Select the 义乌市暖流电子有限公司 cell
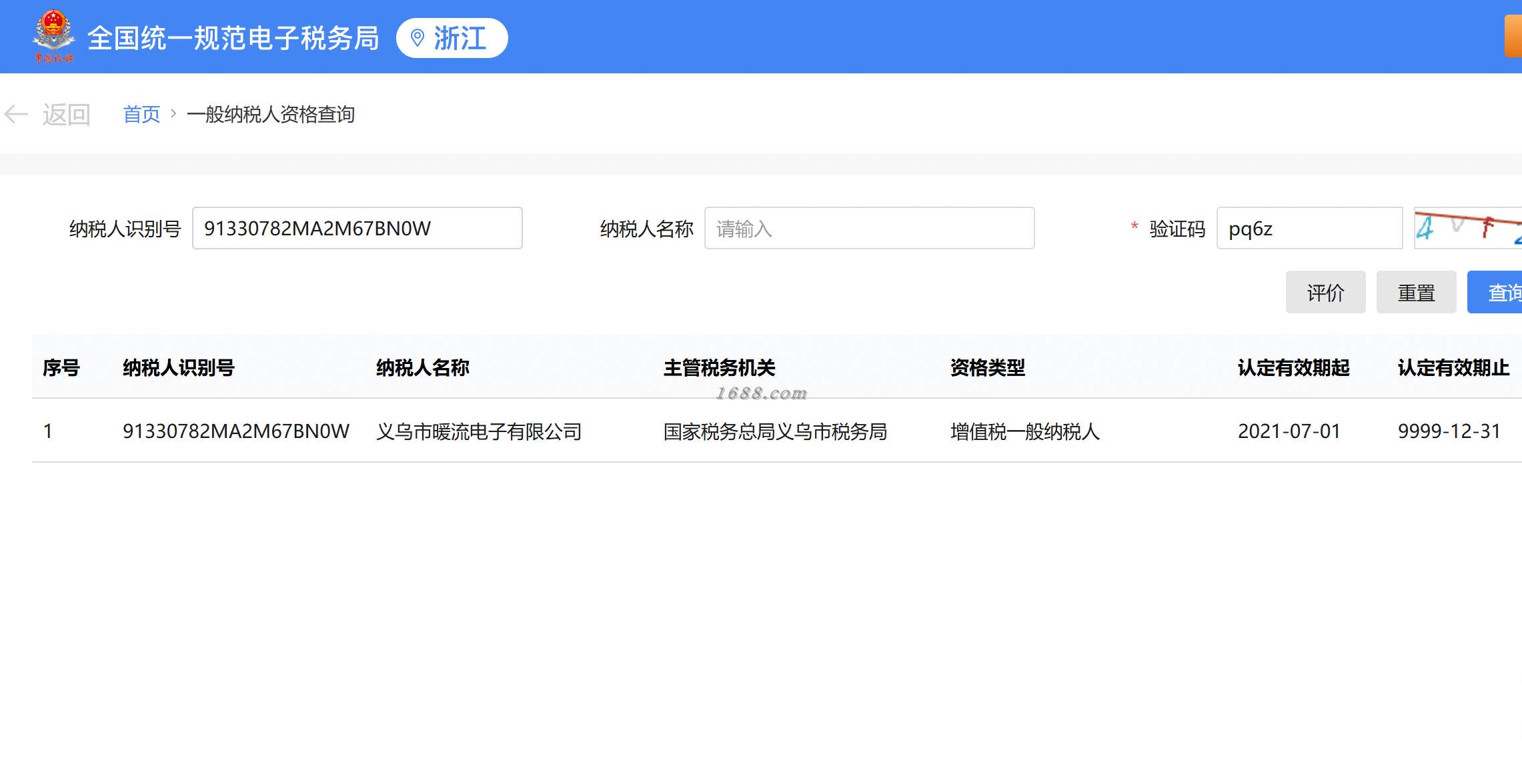The image size is (1522, 784). (478, 432)
